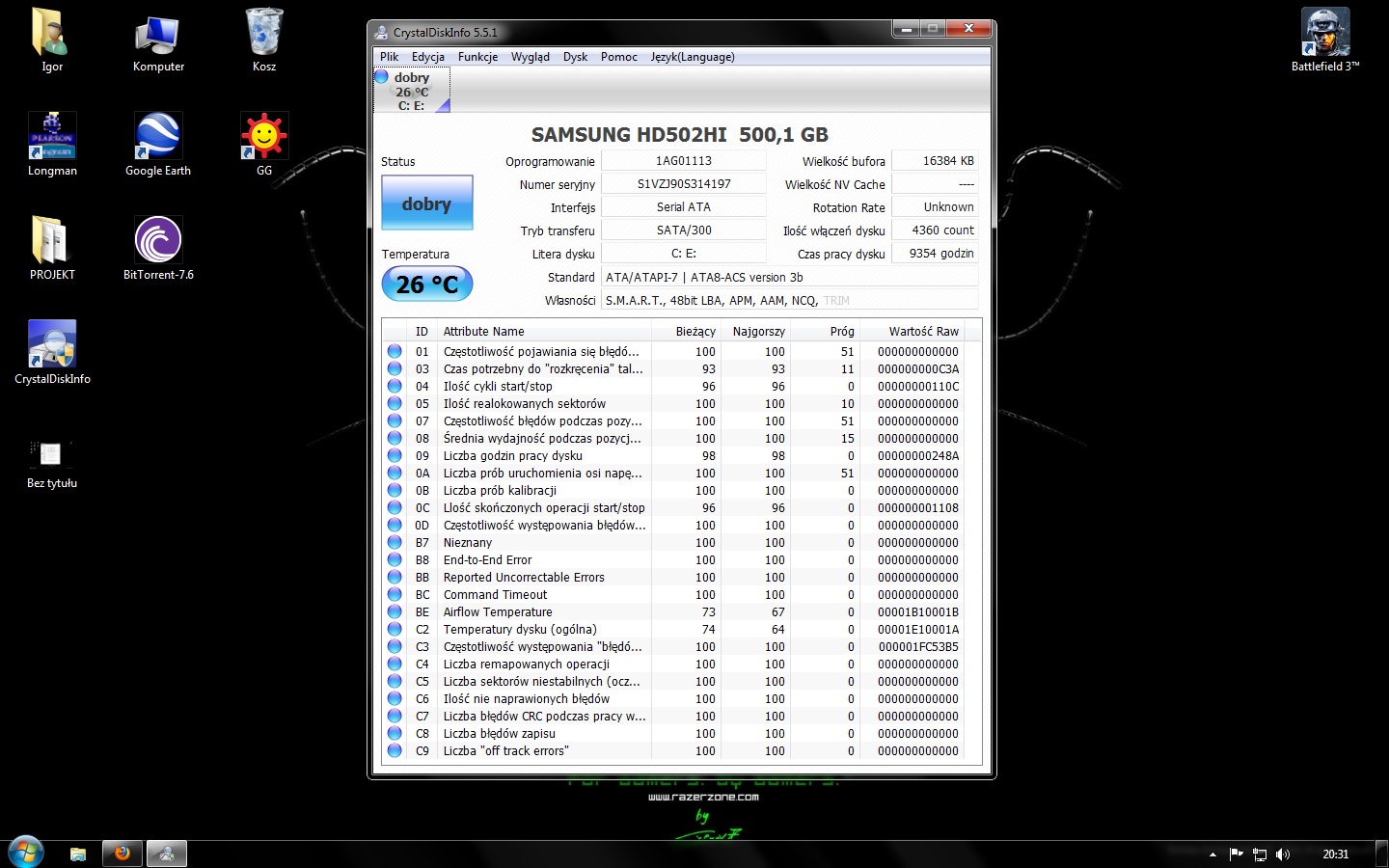Click the status orb for attribute 01
The width and height of the screenshot is (1389, 868).
coord(395,352)
